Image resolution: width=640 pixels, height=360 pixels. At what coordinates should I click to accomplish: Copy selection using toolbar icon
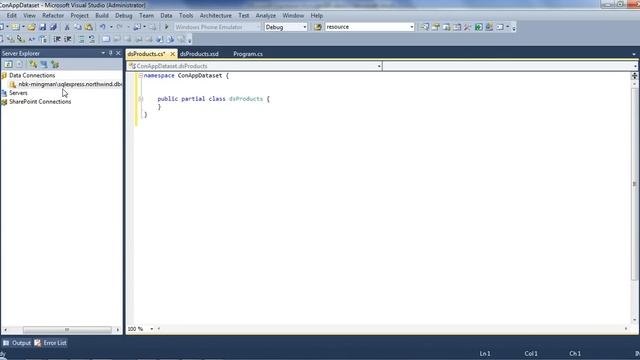78,27
